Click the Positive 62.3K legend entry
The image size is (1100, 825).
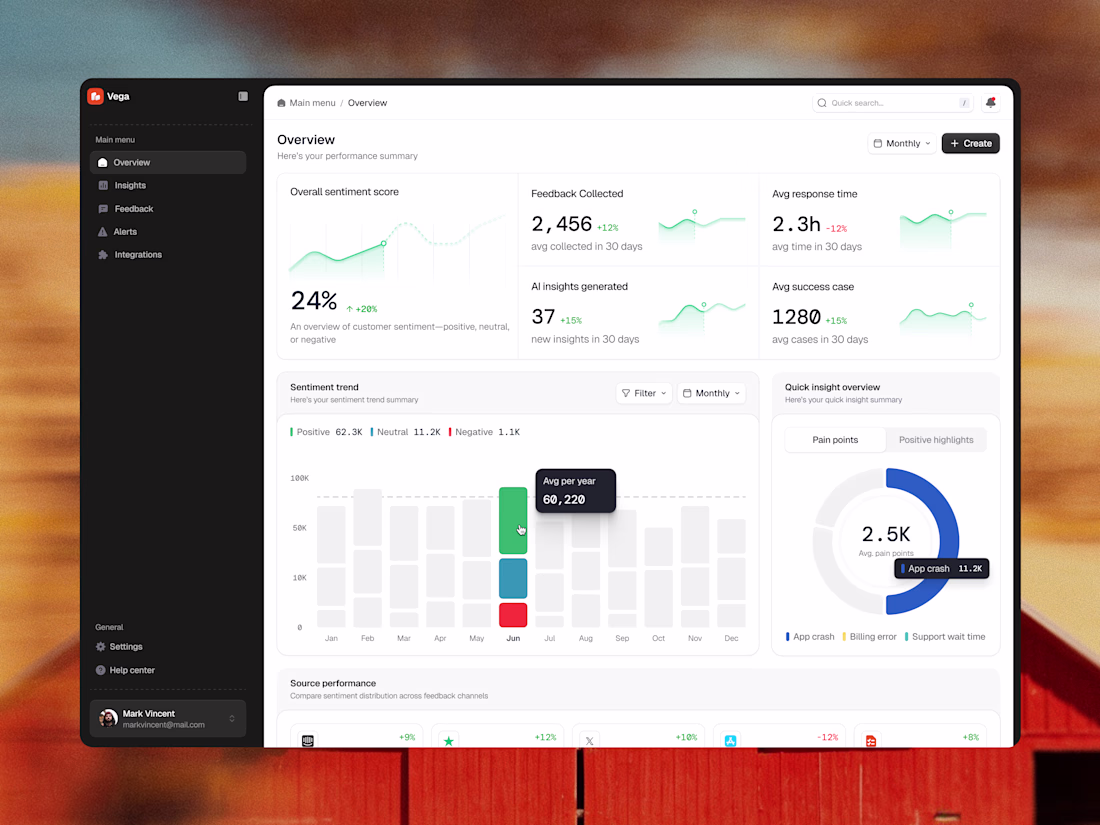click(326, 432)
